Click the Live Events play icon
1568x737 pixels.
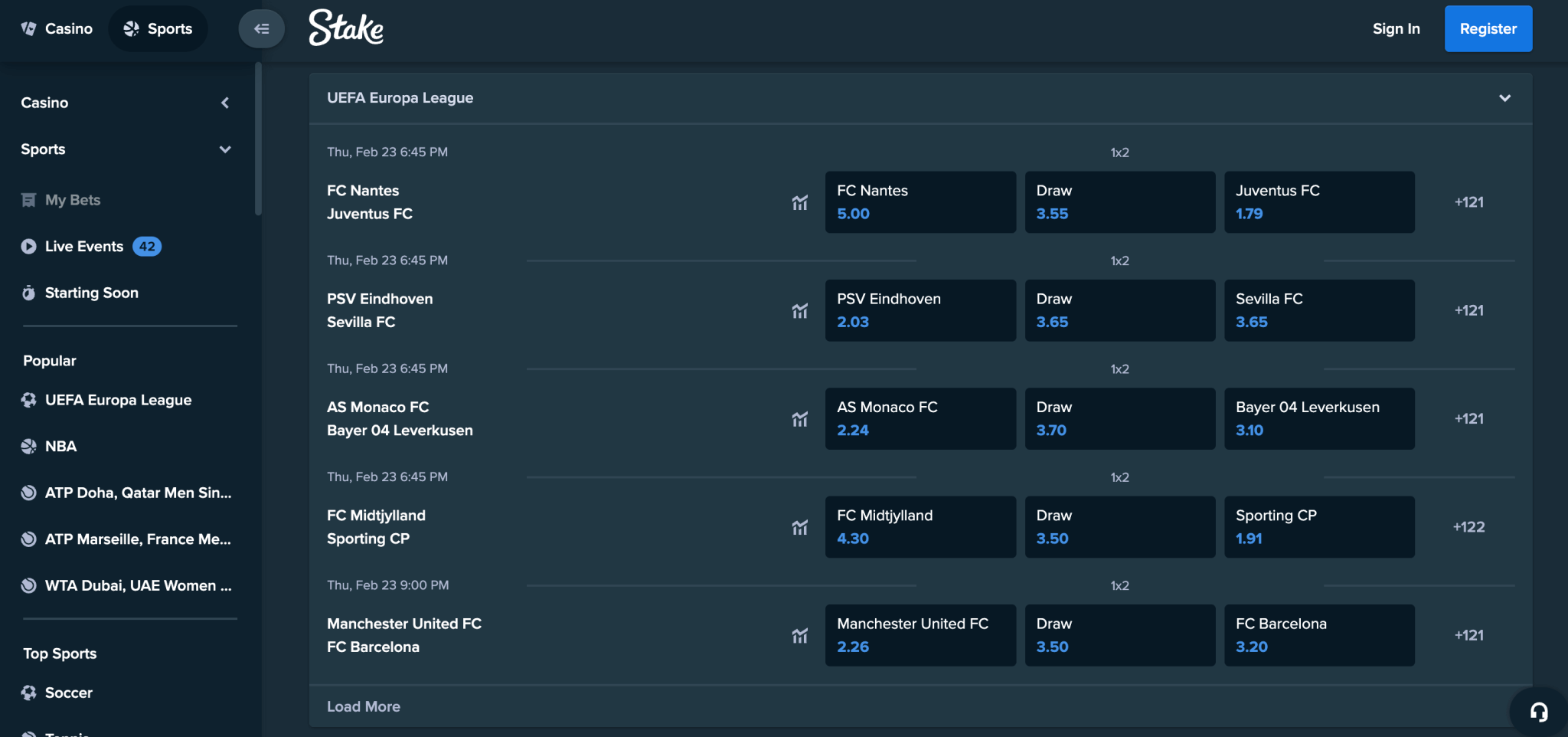tap(28, 247)
